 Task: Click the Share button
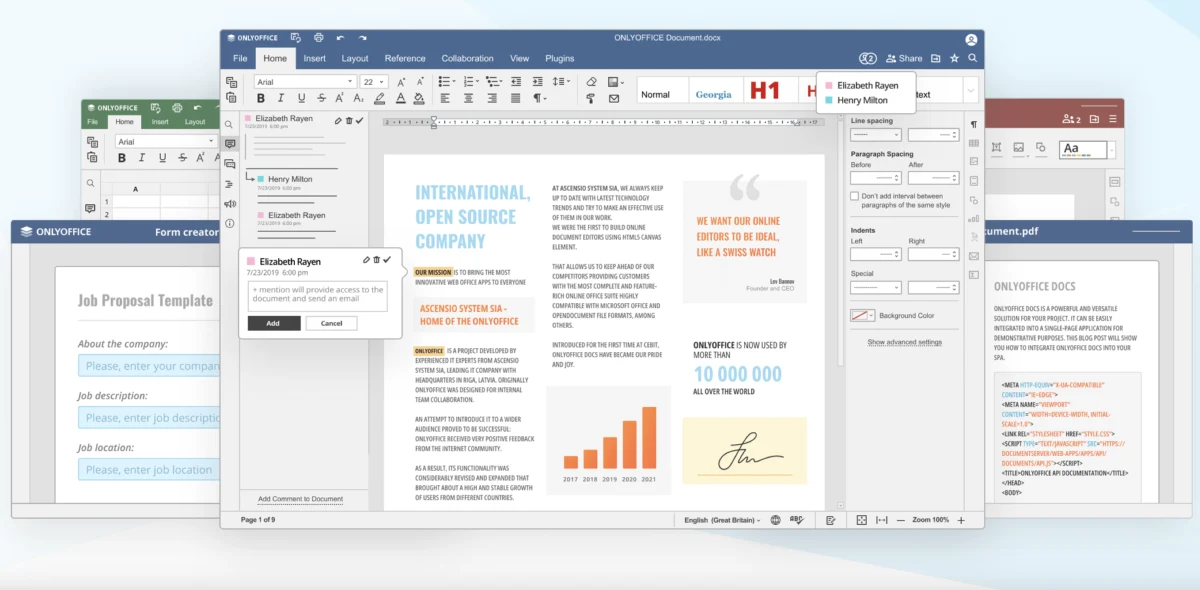[x=904, y=58]
